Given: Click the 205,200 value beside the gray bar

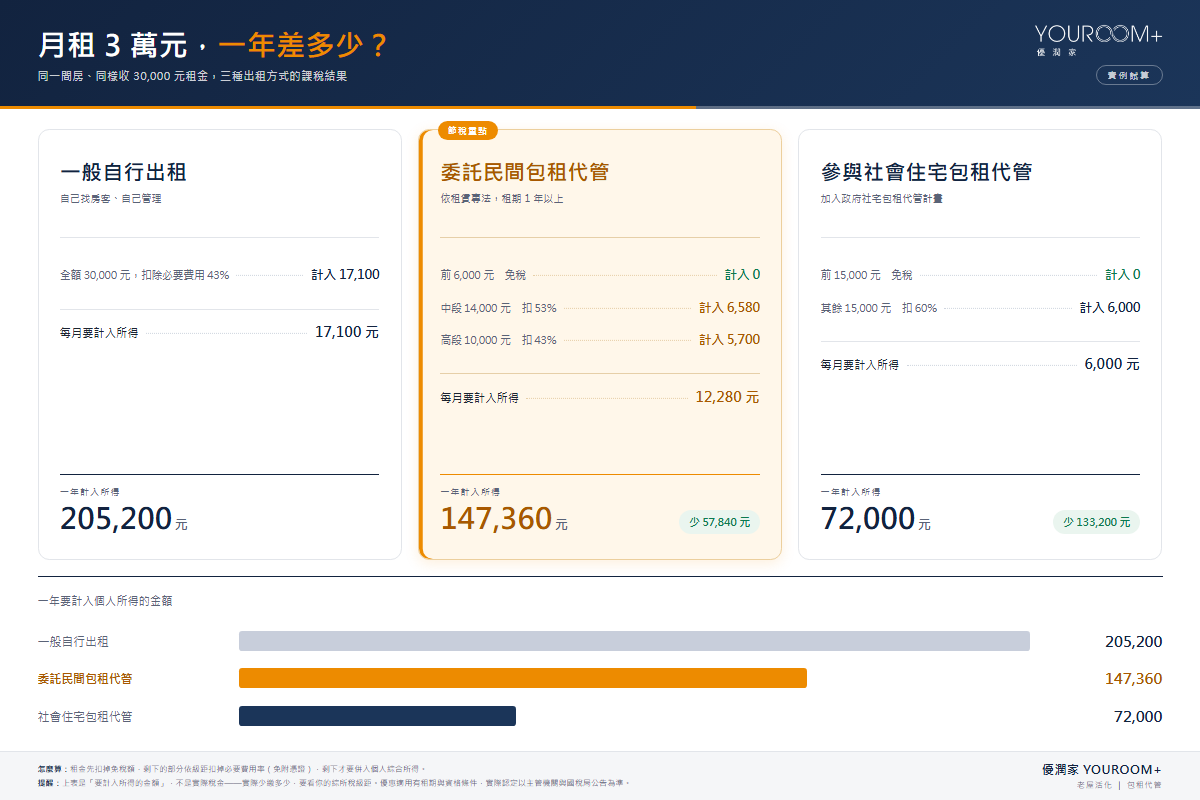Looking at the screenshot, I should click(1134, 641).
